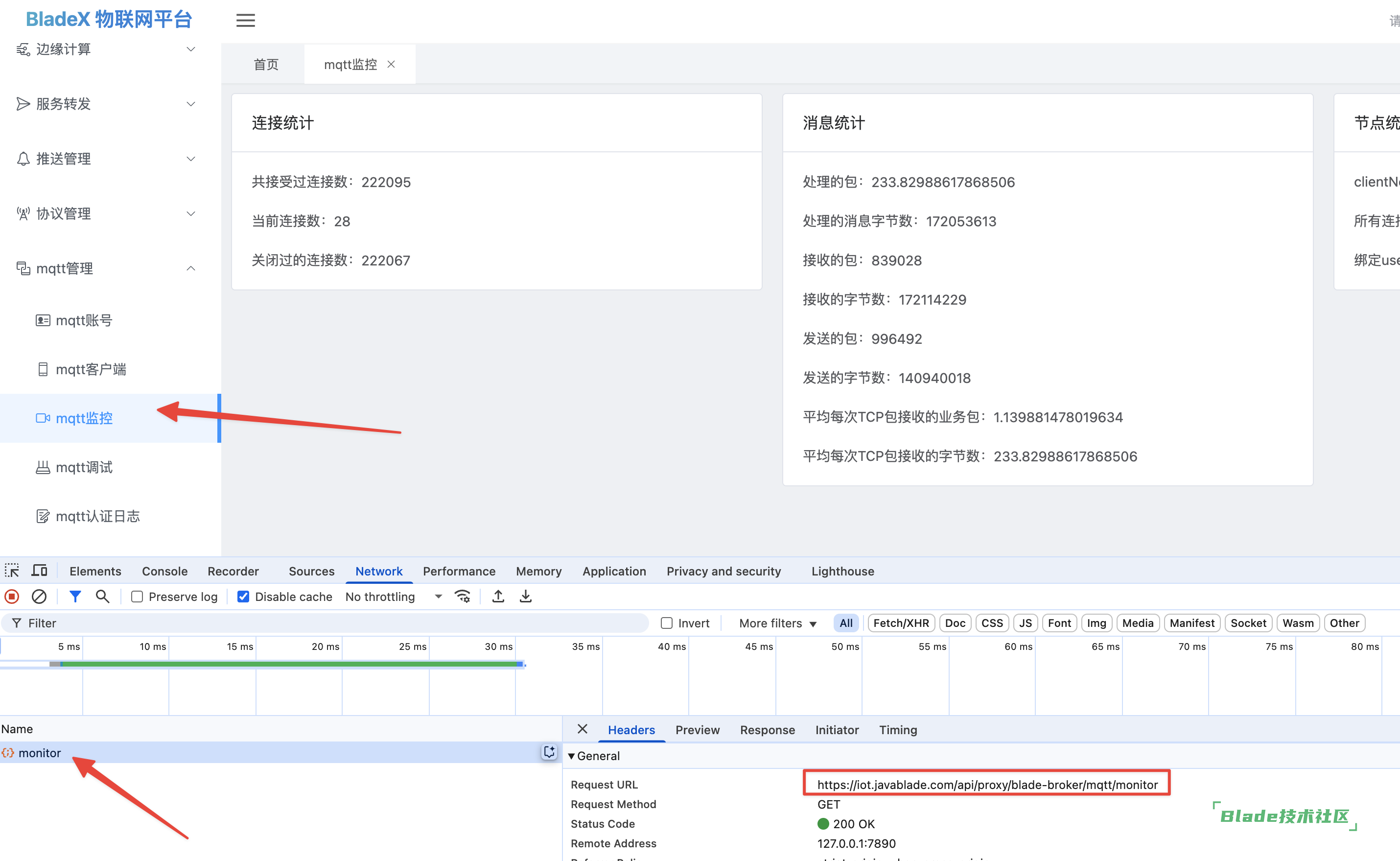Switch to the Timing request tab

click(897, 730)
